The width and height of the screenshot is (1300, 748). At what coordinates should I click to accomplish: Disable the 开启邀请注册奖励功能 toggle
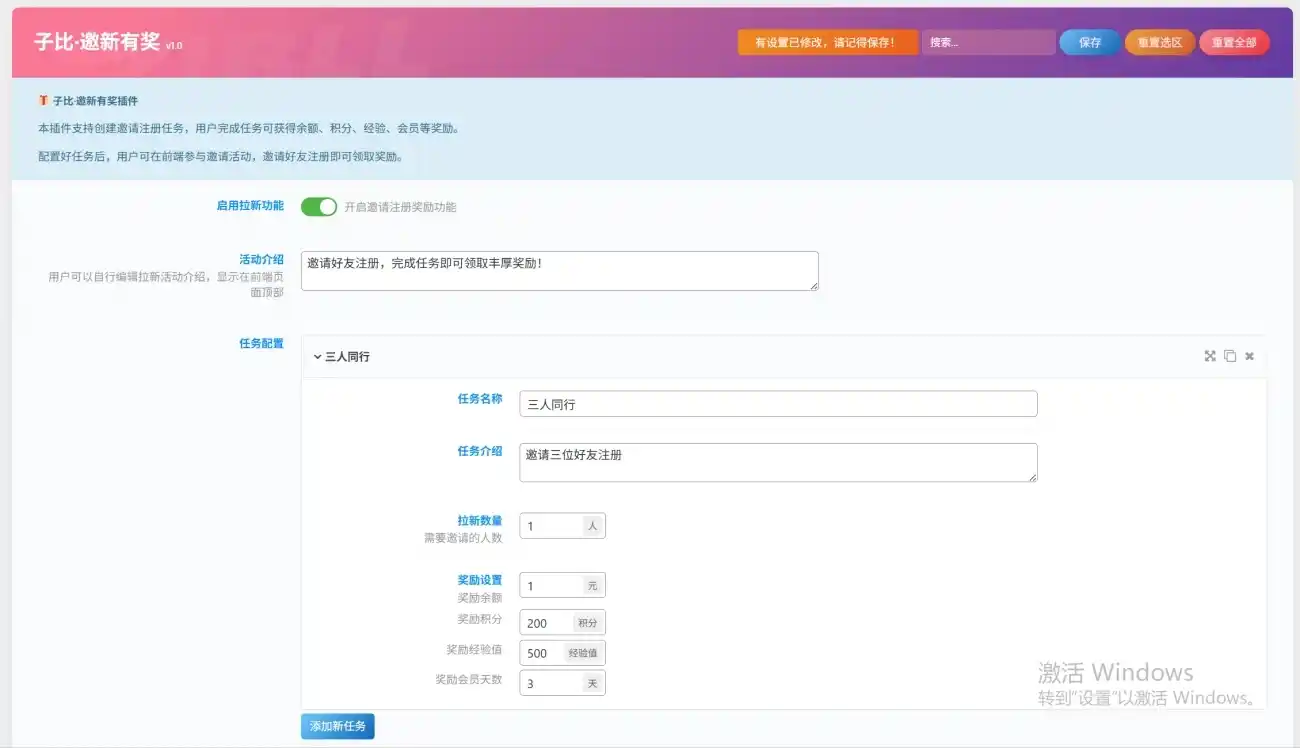tap(318, 206)
